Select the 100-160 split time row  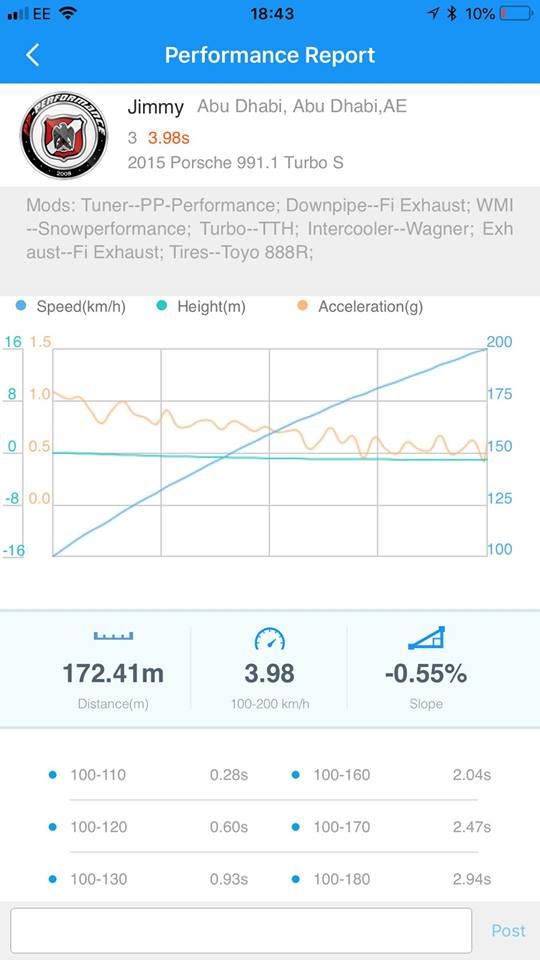pyautogui.click(x=392, y=774)
